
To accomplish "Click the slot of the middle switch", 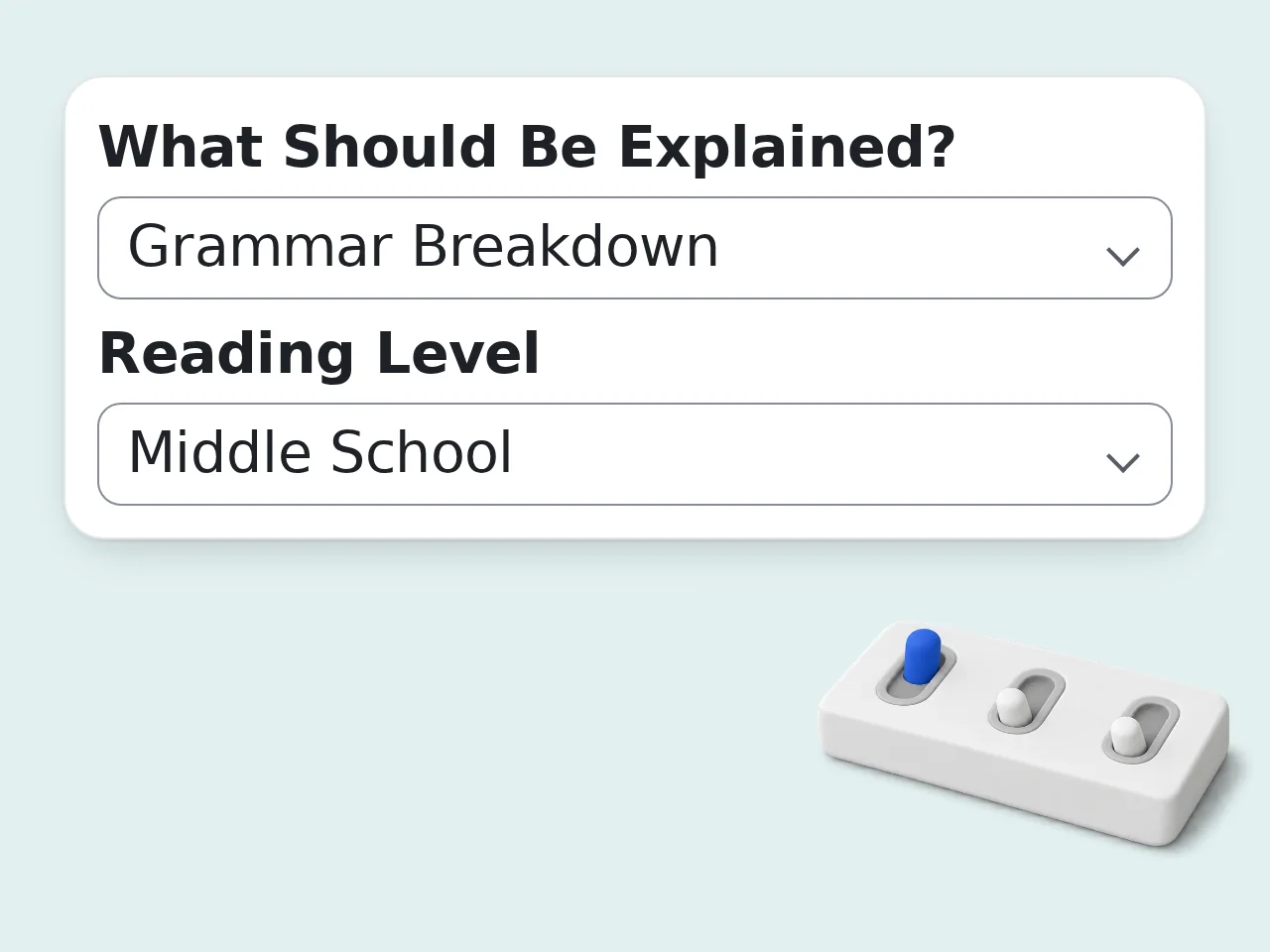I will tap(1027, 701).
